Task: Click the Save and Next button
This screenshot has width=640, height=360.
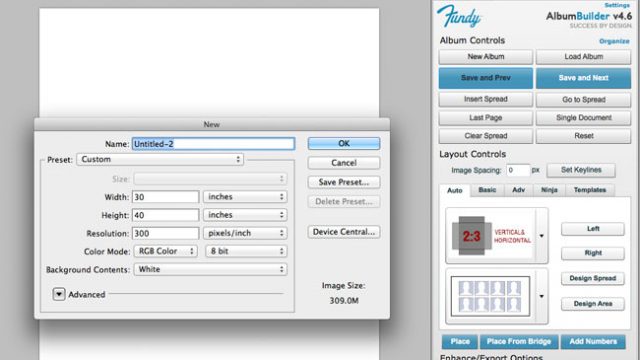Action: [583, 78]
